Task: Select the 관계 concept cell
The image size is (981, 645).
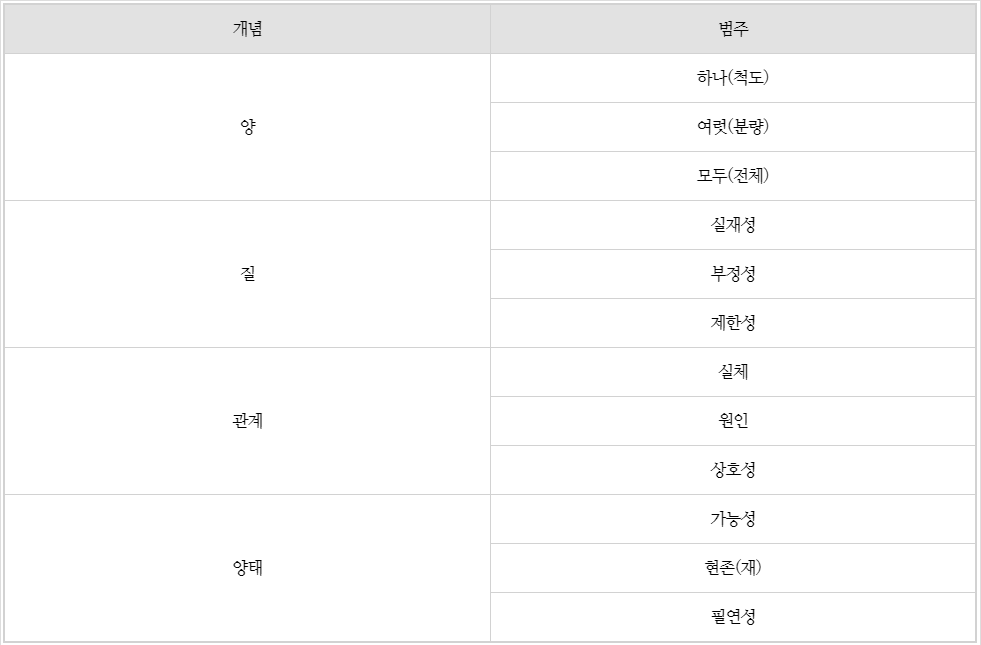Action: [x=247, y=421]
